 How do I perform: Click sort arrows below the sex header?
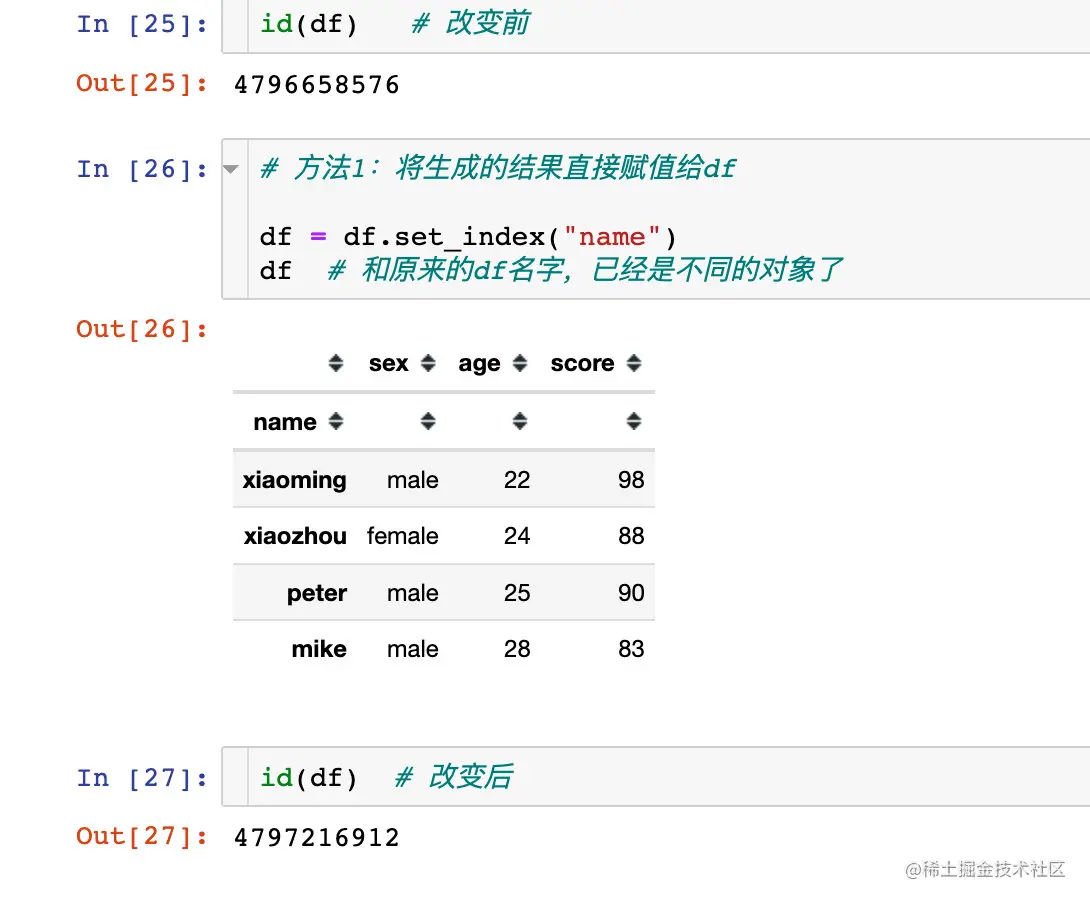click(x=428, y=421)
